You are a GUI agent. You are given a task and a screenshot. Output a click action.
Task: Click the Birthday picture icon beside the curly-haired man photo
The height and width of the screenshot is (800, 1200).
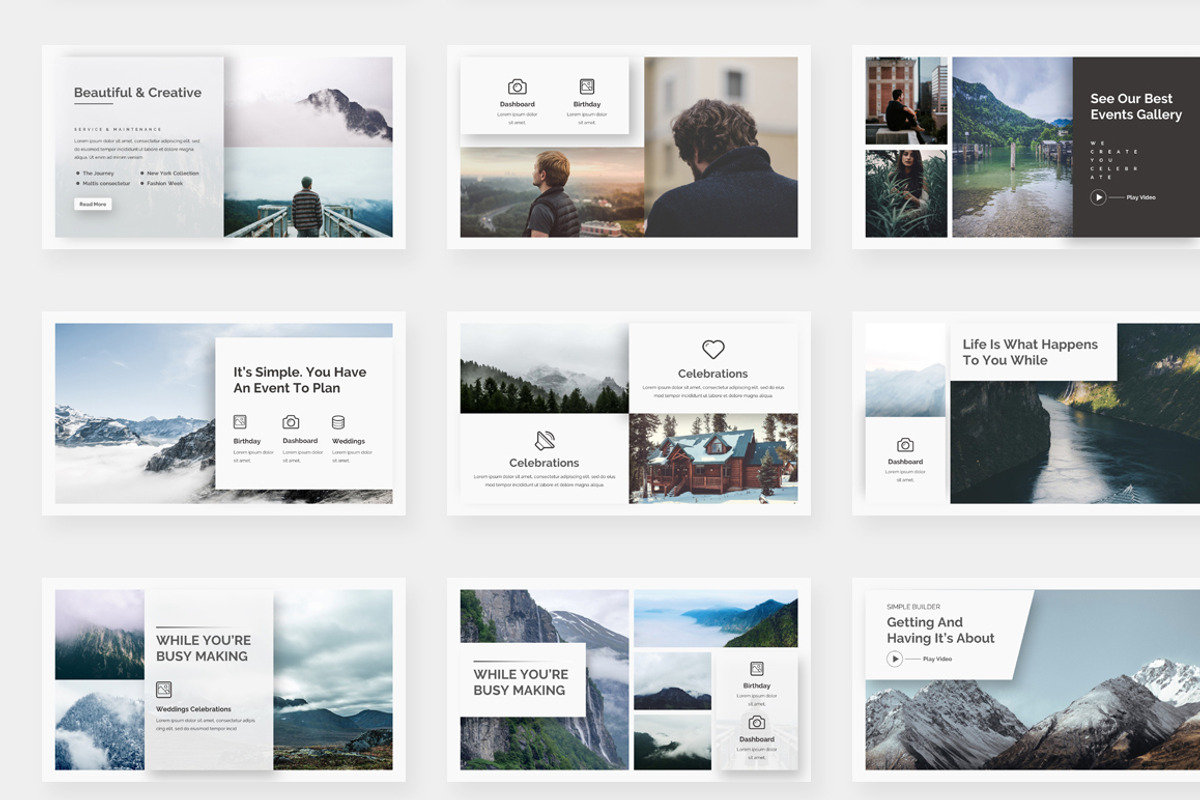click(587, 87)
